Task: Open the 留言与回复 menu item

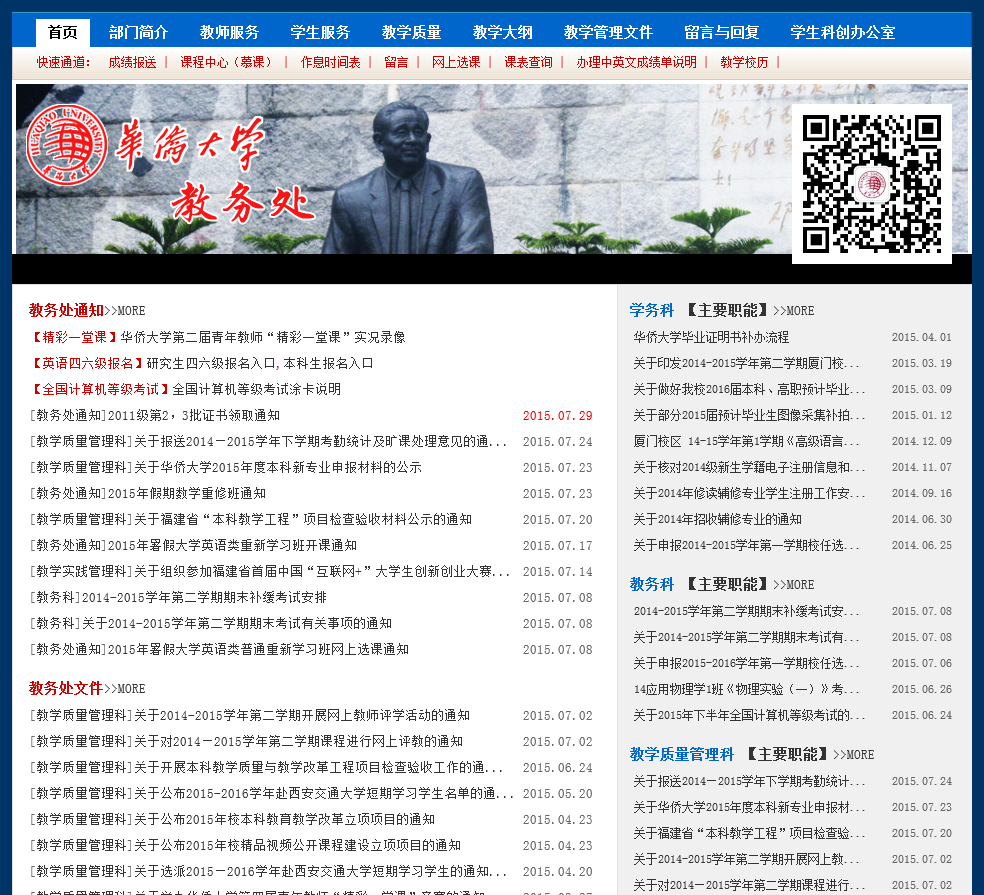Action: 722,33
